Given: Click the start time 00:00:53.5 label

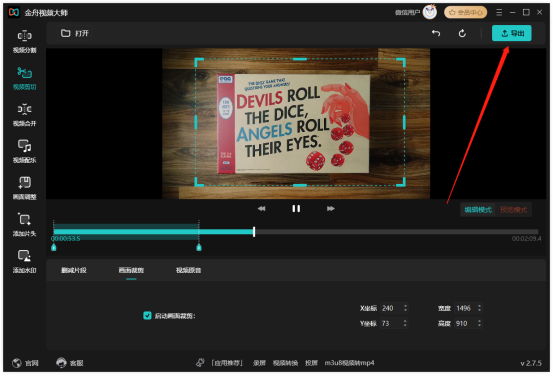Looking at the screenshot, I should point(66,238).
